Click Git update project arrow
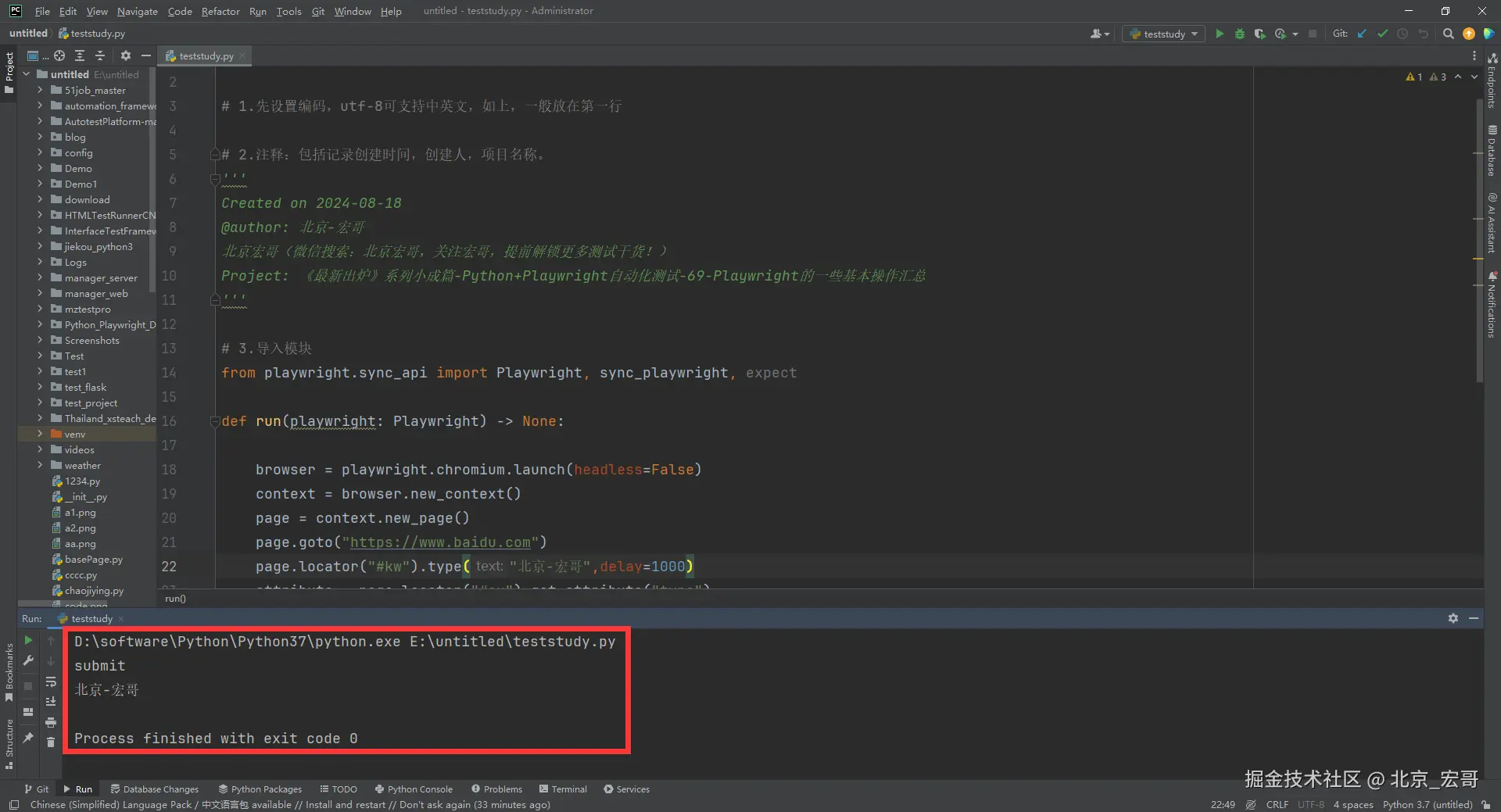 [x=1362, y=34]
